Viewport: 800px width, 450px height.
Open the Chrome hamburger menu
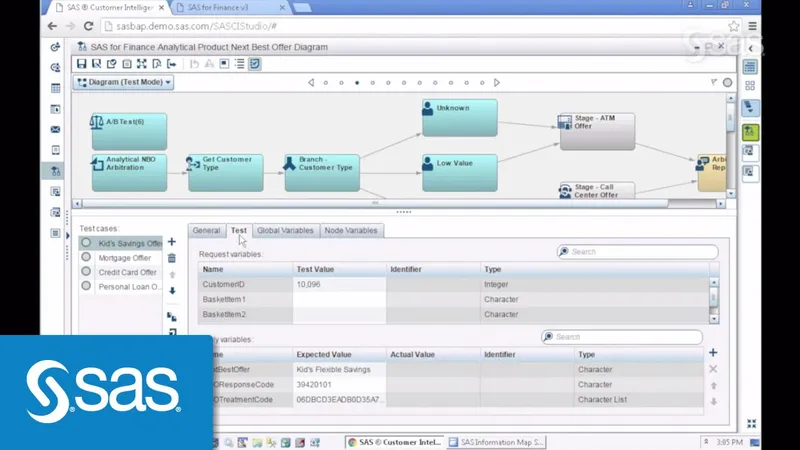tap(753, 26)
